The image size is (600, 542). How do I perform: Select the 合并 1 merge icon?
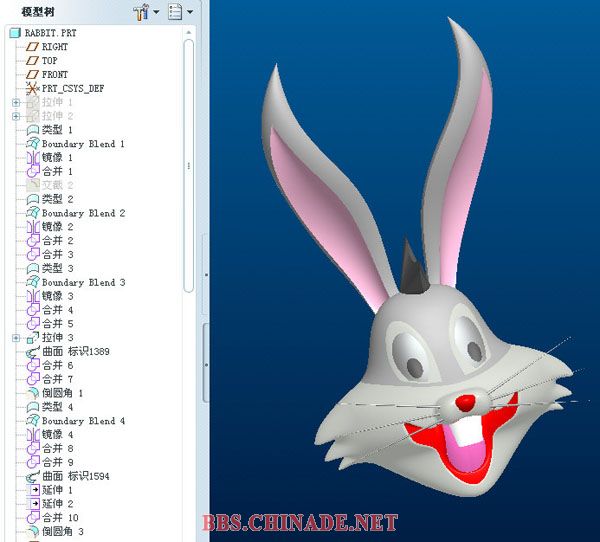pyautogui.click(x=33, y=171)
